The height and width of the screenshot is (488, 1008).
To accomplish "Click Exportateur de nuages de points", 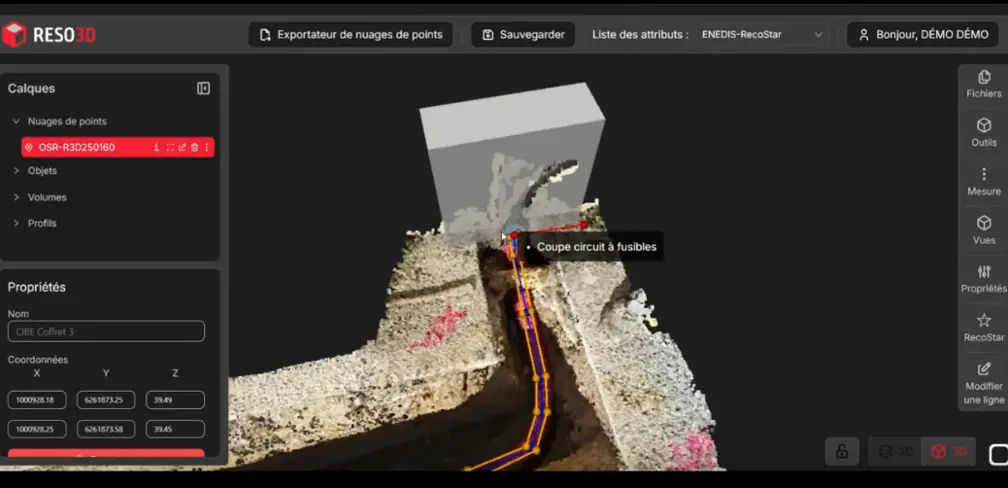I will tap(350, 35).
